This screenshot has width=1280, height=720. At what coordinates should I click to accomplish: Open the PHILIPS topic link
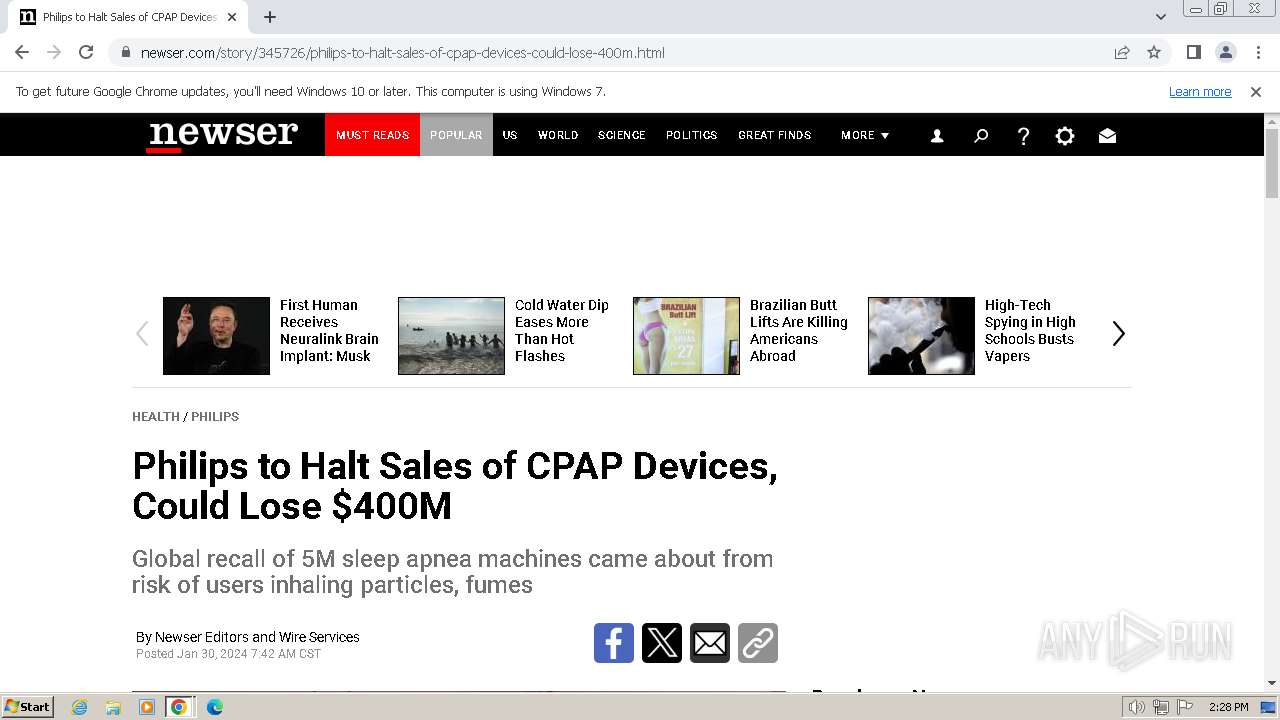[215, 417]
